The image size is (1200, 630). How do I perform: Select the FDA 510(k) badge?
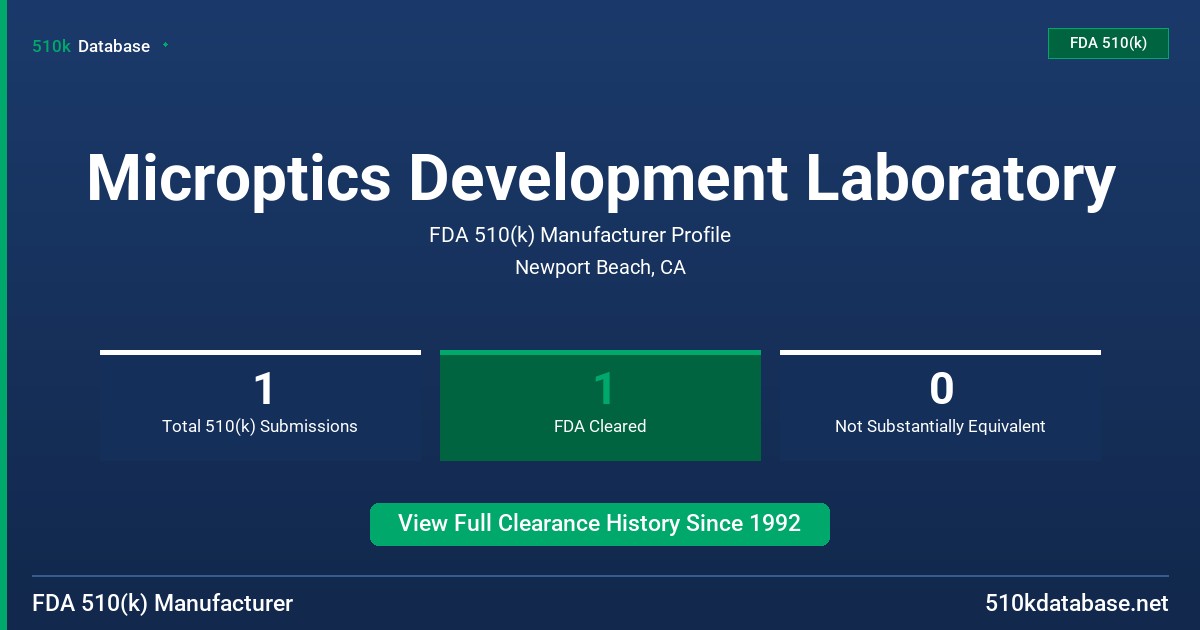(x=1108, y=43)
